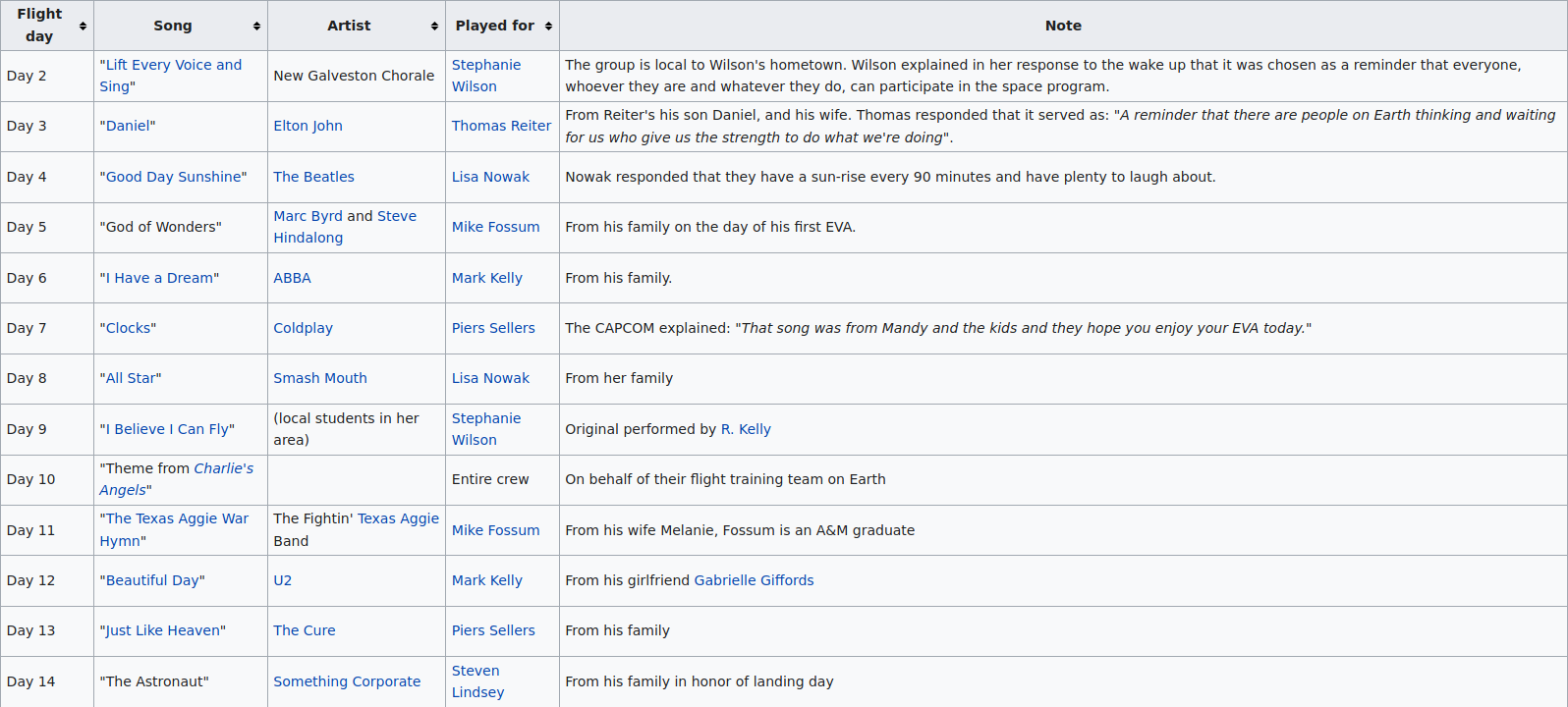Open The Beatles artist link
This screenshot has width=1568, height=707.
(x=313, y=177)
